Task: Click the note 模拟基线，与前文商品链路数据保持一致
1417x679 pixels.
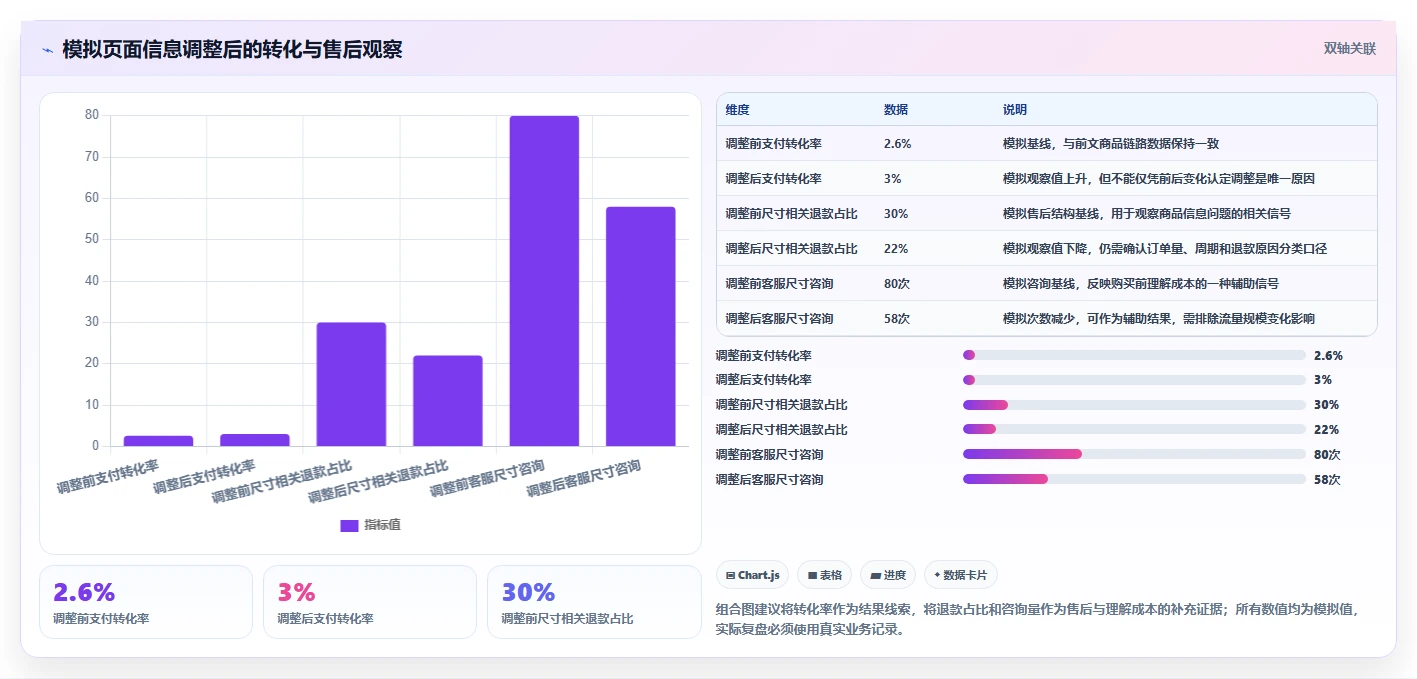Action: point(1111,144)
